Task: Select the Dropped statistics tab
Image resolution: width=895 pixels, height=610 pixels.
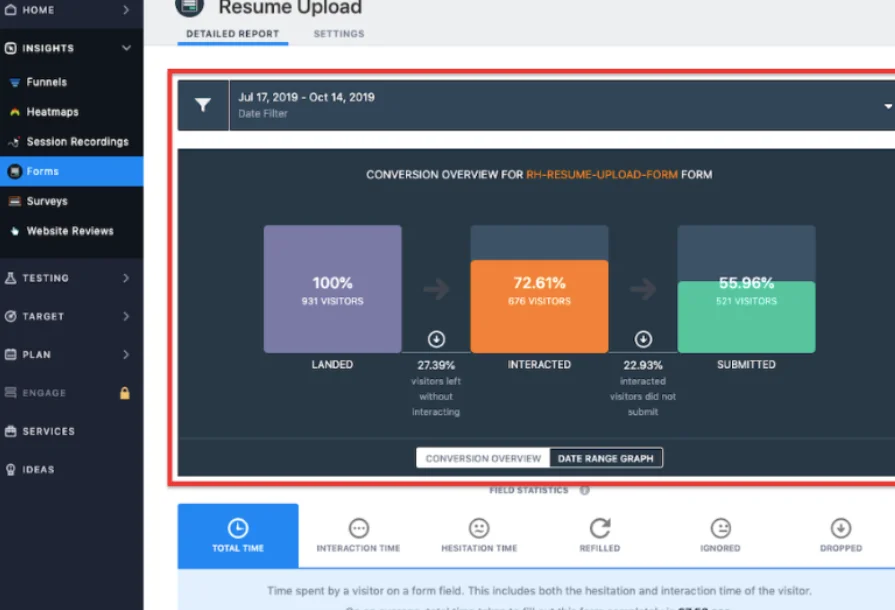Action: pos(841,535)
